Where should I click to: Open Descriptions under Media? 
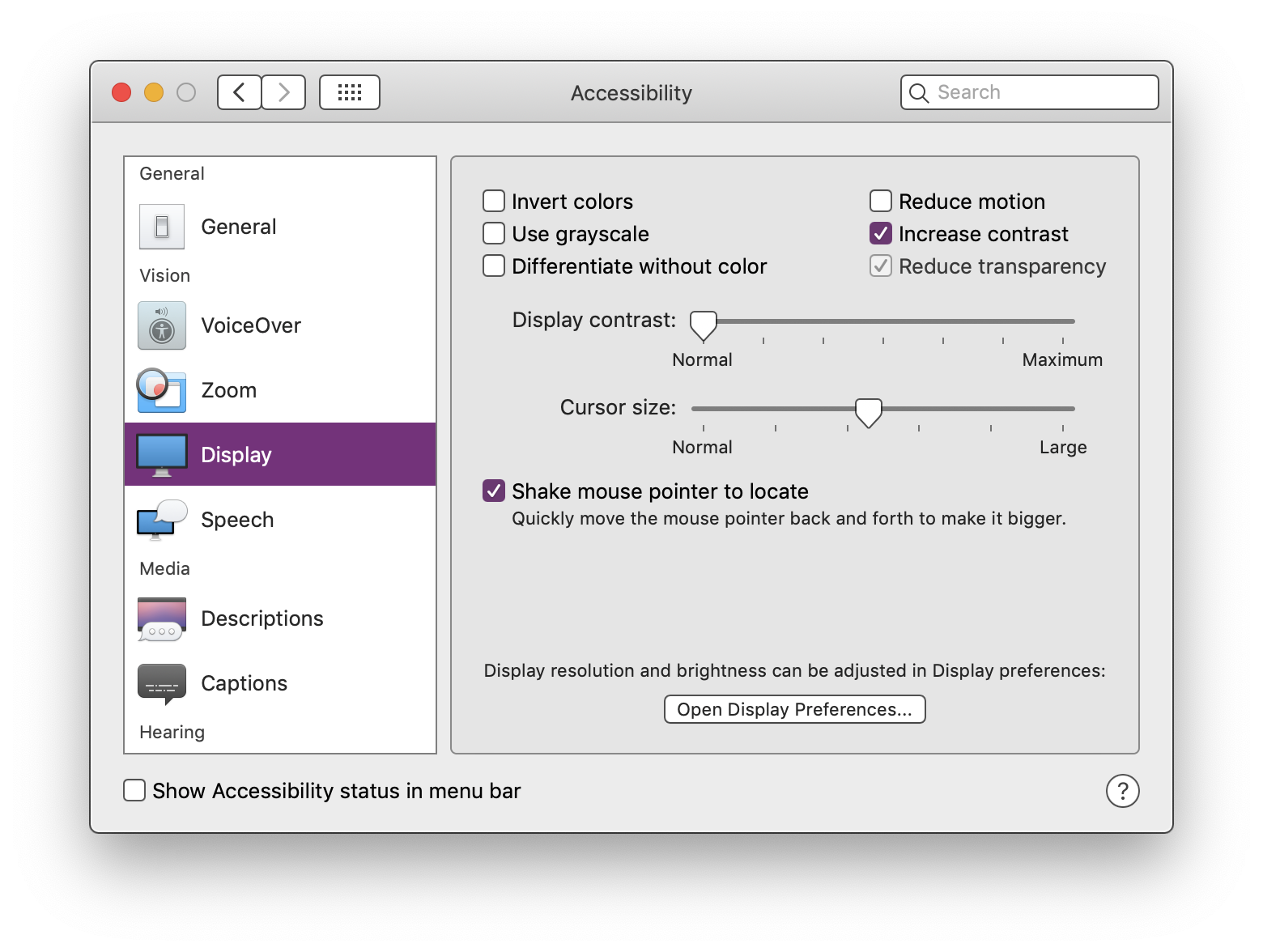pos(280,618)
